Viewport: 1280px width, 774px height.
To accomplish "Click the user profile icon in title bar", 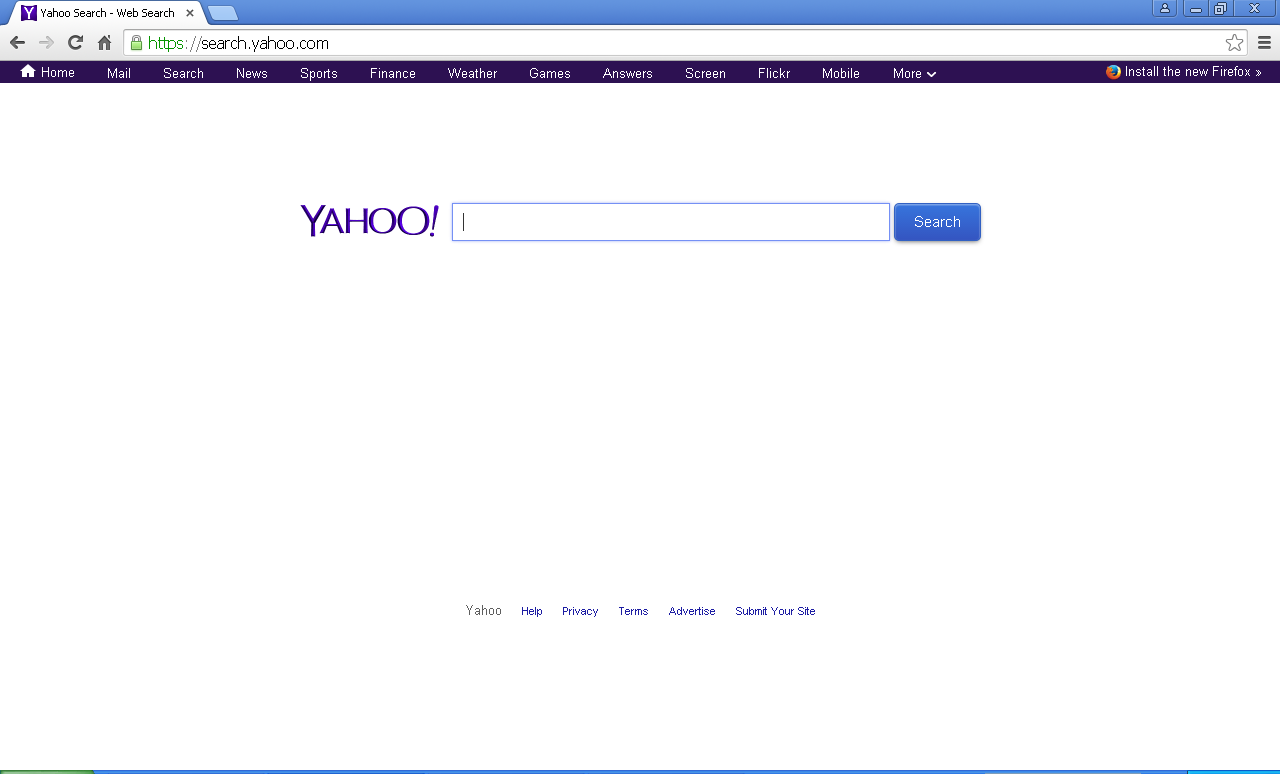I will 1165,8.
